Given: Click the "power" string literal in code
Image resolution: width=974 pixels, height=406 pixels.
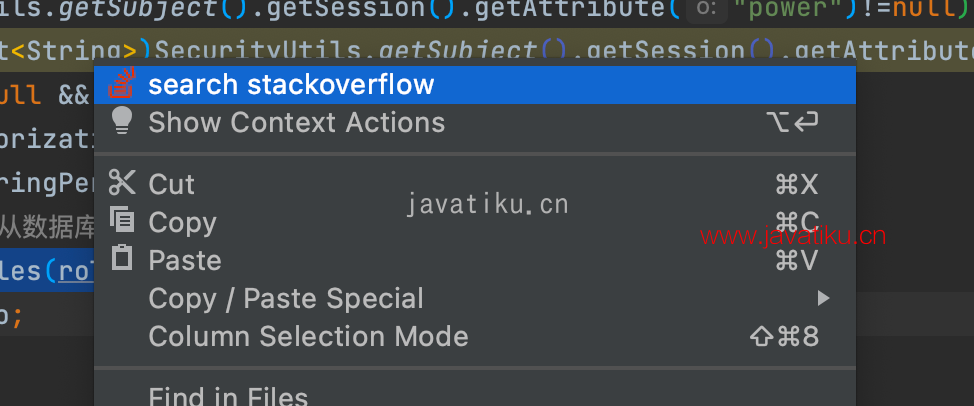Looking at the screenshot, I should (x=796, y=8).
